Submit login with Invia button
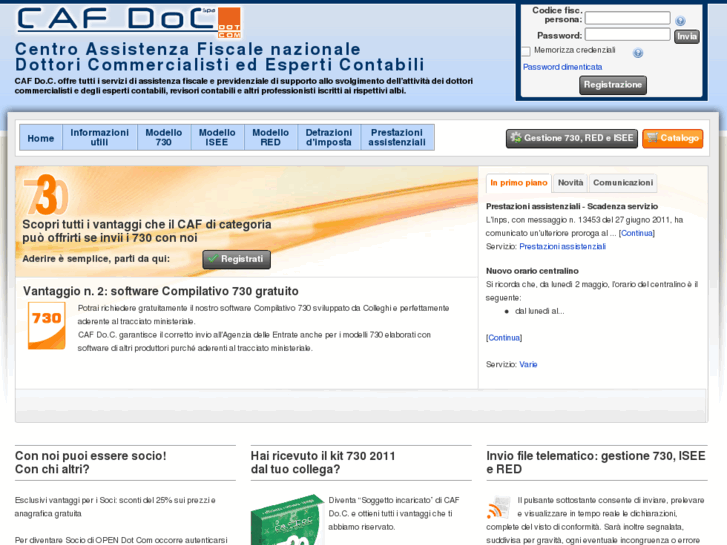This screenshot has height=545, width=727. 687,37
